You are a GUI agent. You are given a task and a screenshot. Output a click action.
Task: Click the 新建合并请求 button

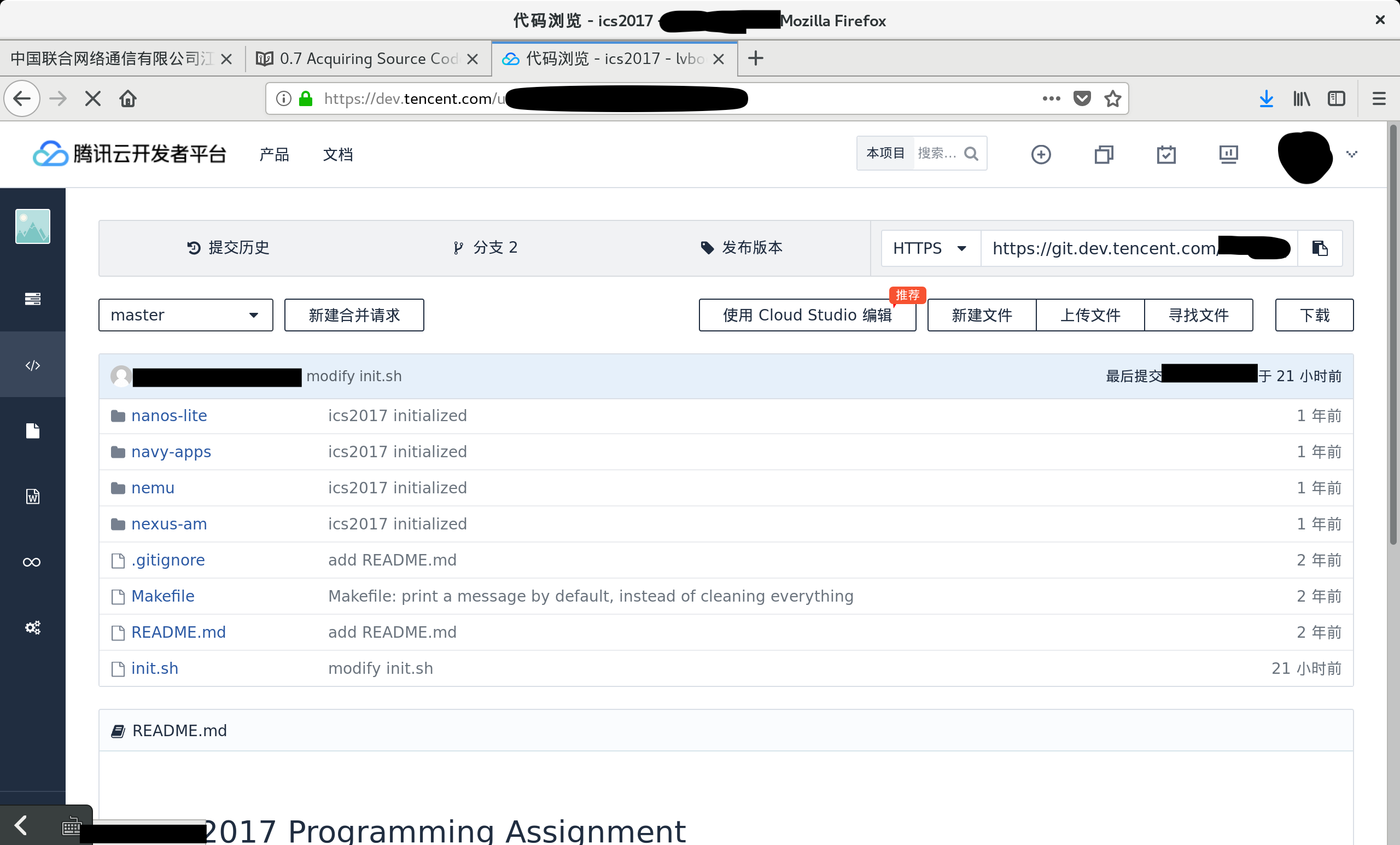click(353, 315)
